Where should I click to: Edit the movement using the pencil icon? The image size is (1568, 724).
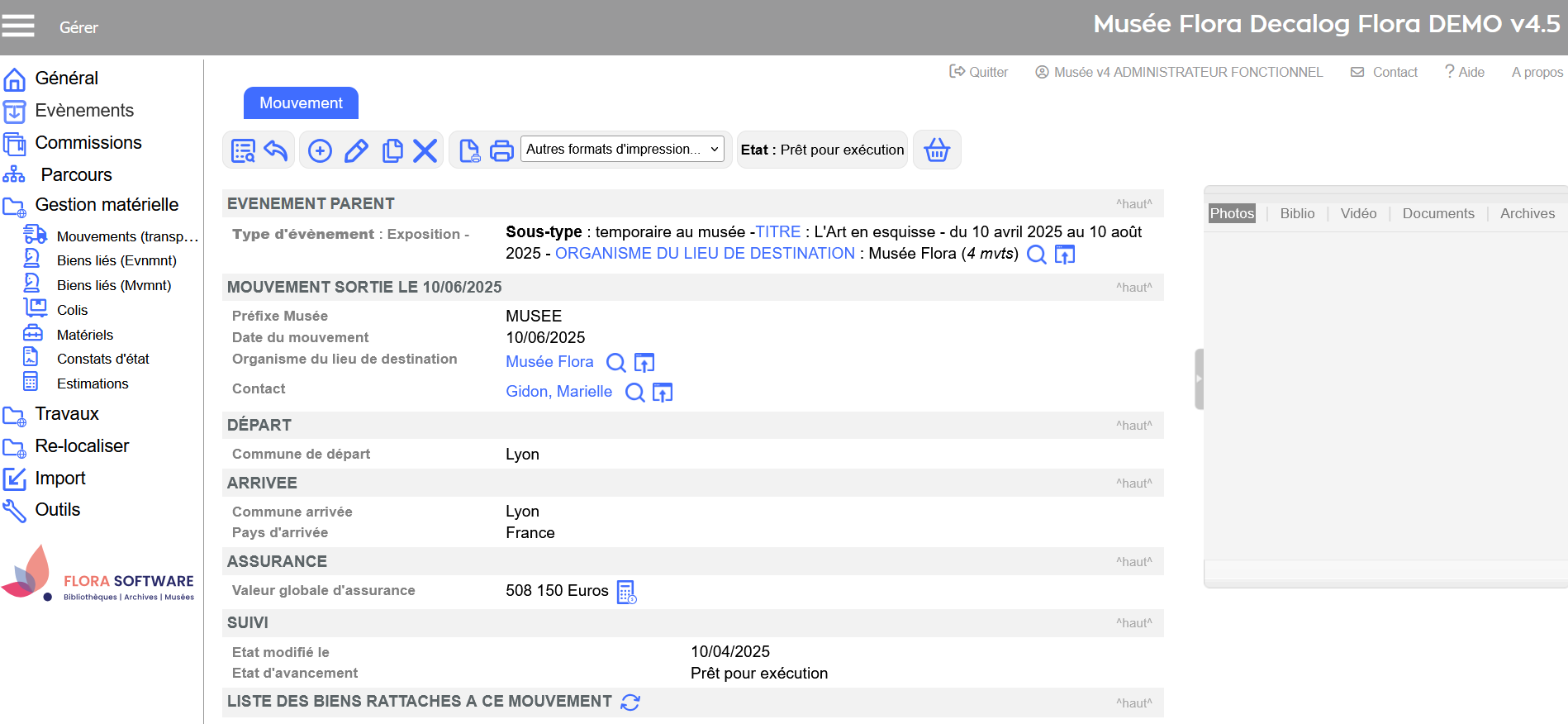pyautogui.click(x=356, y=150)
